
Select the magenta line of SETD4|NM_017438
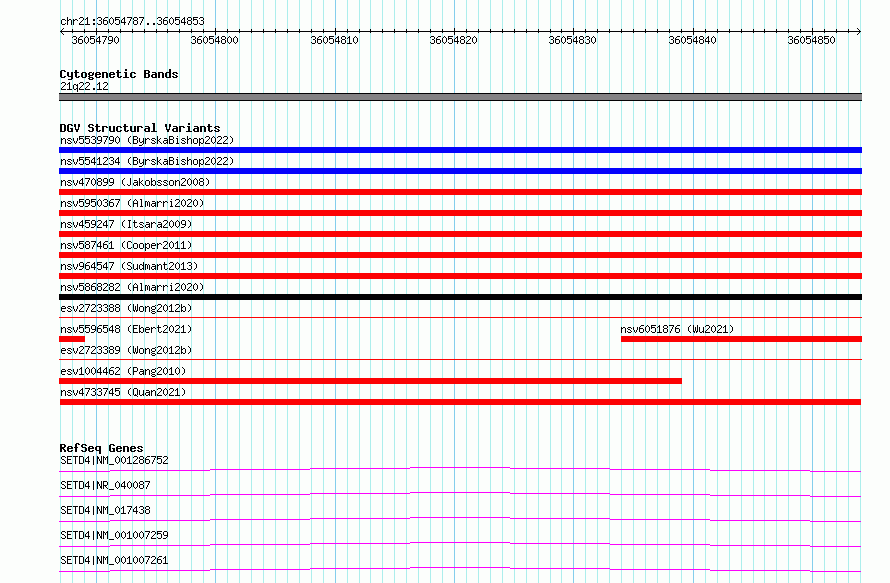[460, 519]
